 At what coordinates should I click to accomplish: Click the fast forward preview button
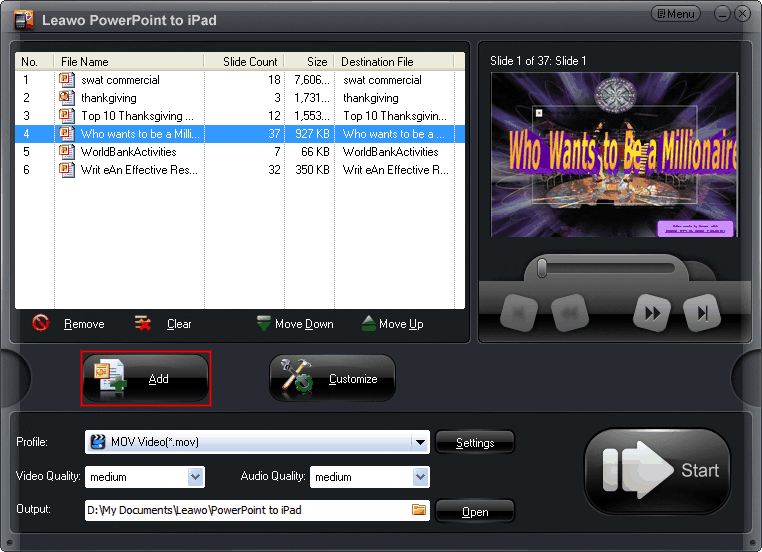651,313
